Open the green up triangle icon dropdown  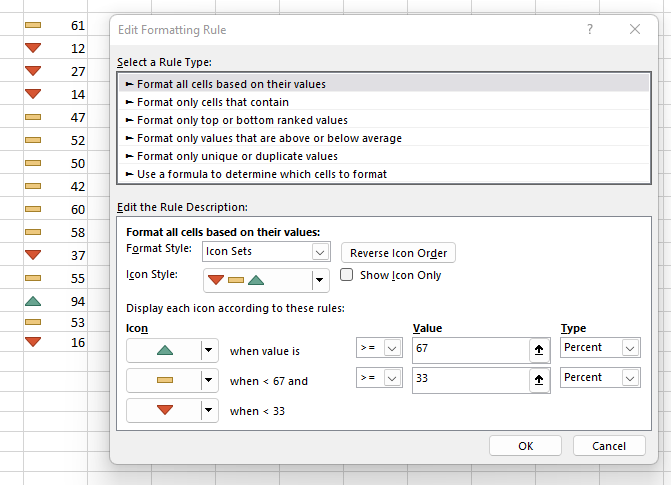[172, 351]
